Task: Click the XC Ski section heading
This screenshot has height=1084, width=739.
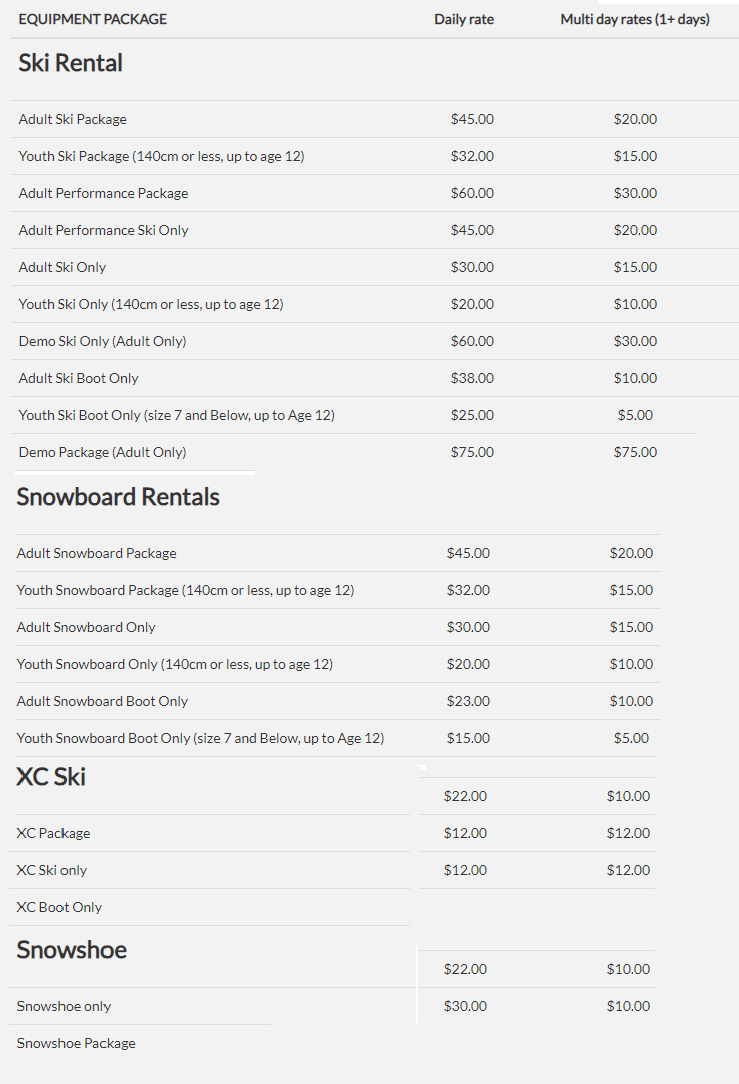Action: point(51,776)
